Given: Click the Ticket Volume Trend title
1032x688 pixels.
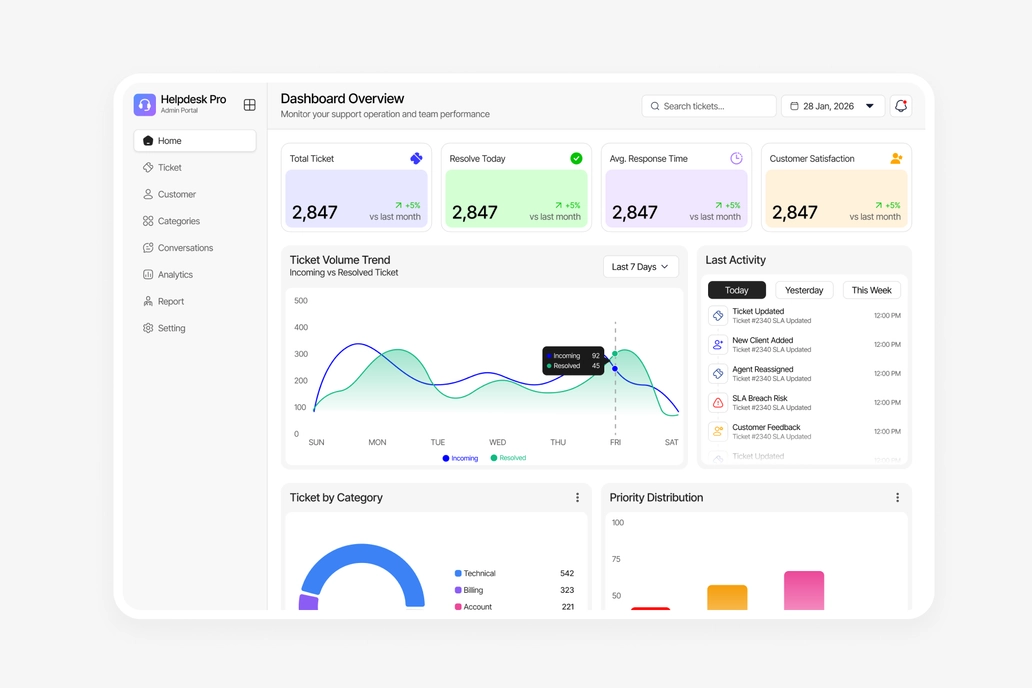Looking at the screenshot, I should 340,260.
